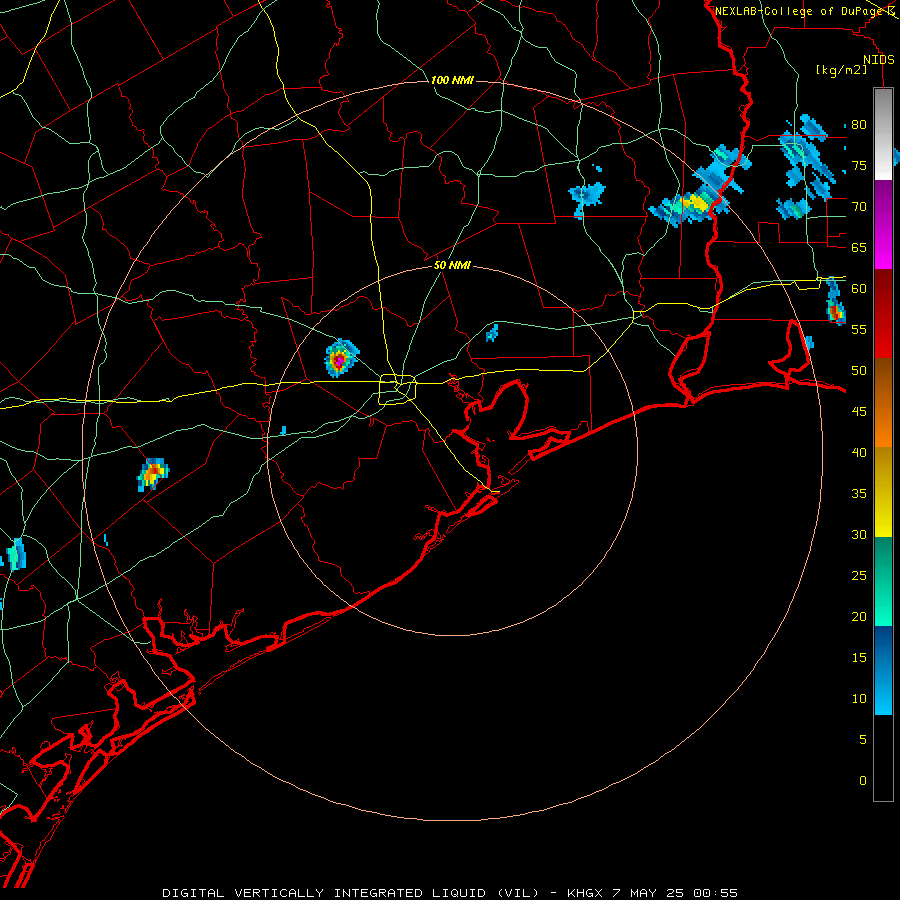
Task: Click the 20 value on the scale
Action: (x=859, y=616)
